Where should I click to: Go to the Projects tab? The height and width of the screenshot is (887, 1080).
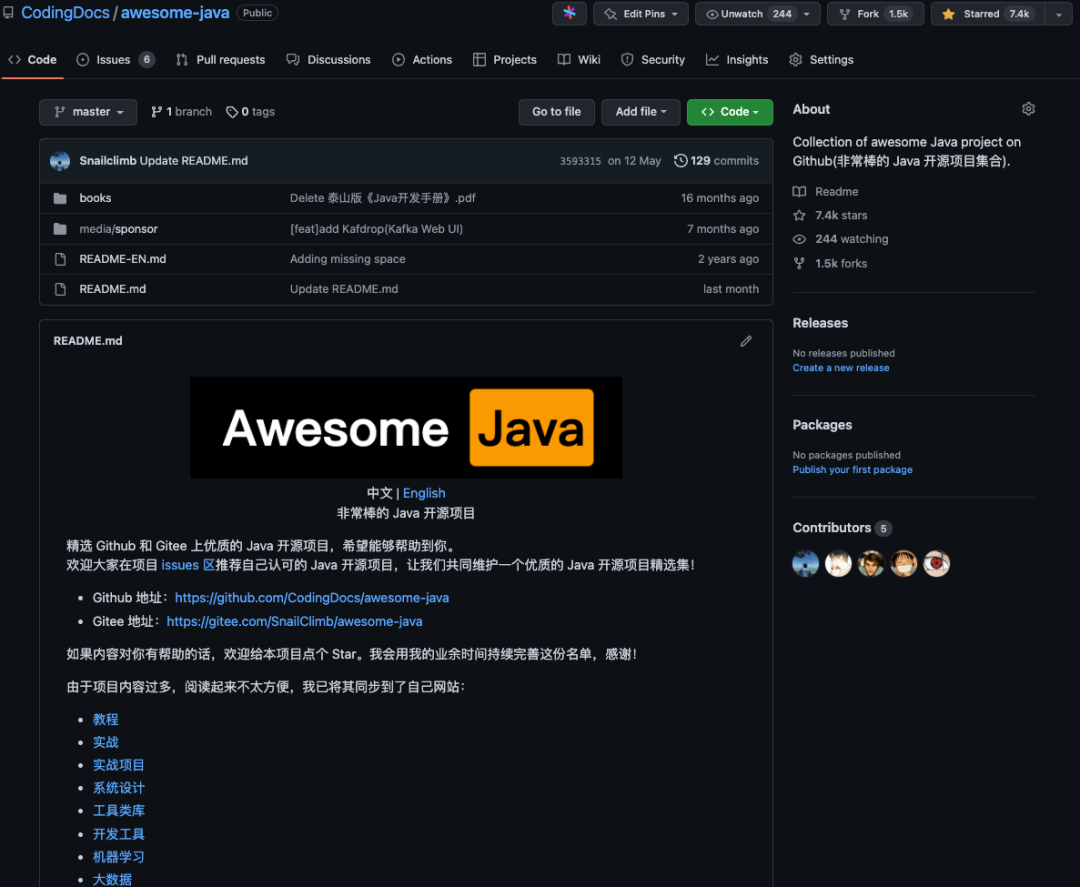[x=505, y=60]
